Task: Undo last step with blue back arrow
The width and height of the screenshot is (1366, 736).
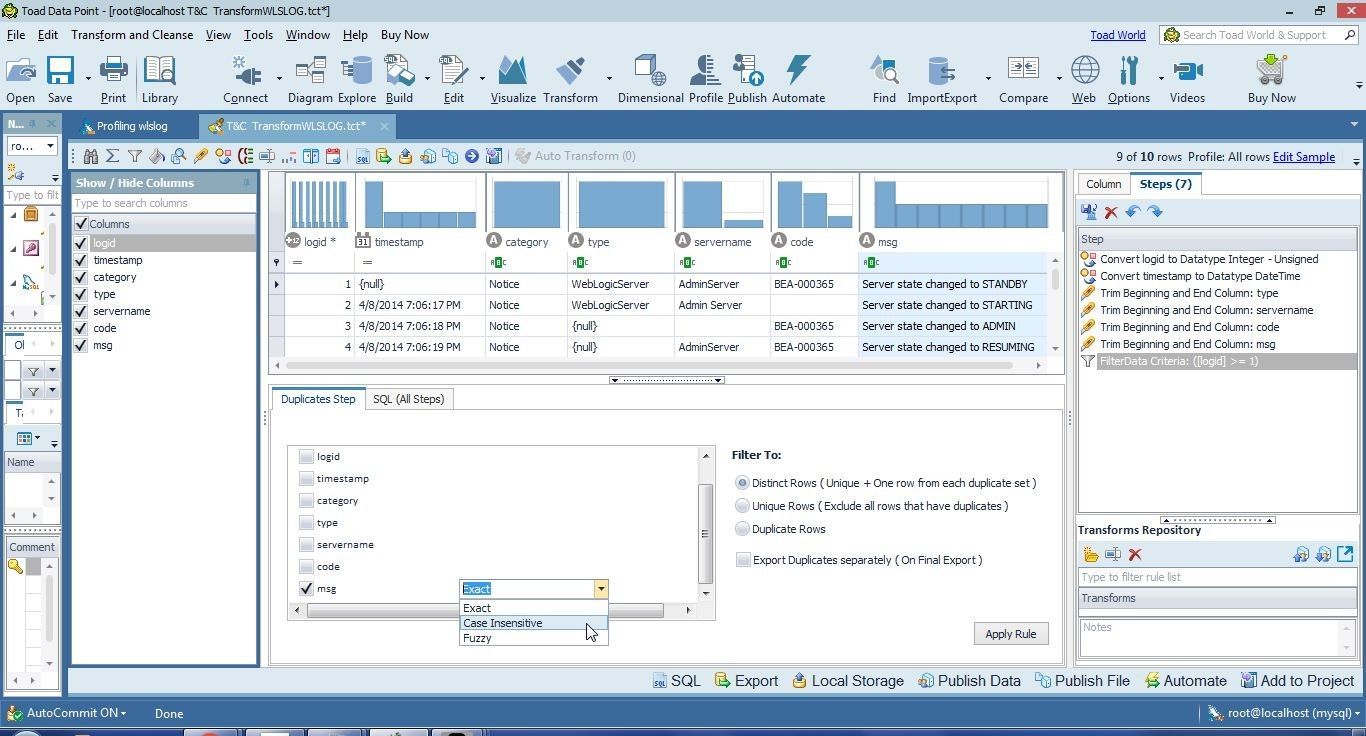Action: coord(1133,212)
